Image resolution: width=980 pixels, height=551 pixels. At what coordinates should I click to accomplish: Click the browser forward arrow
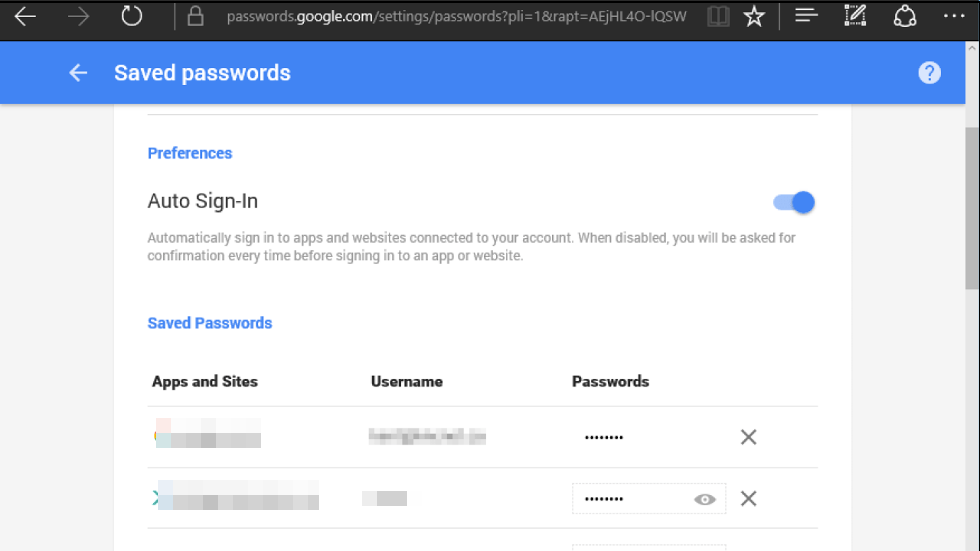78,16
